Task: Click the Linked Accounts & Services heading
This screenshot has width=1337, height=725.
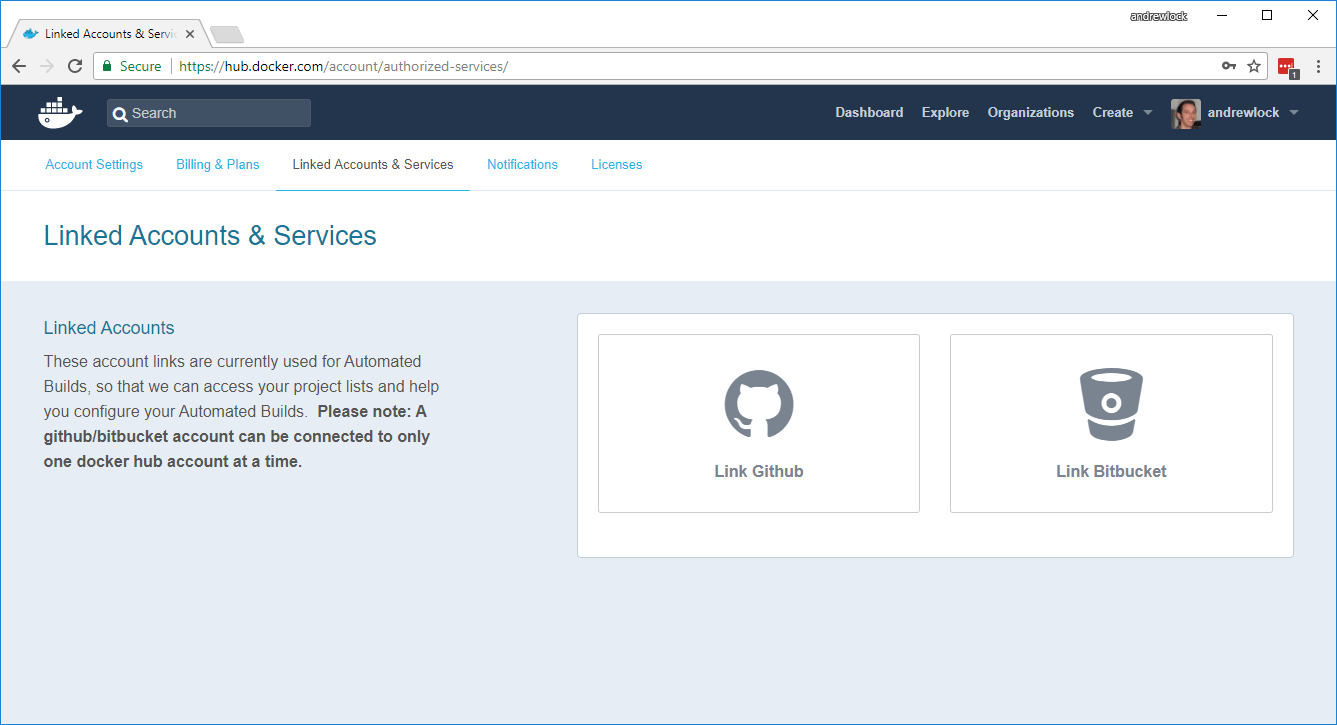Action: pos(210,236)
